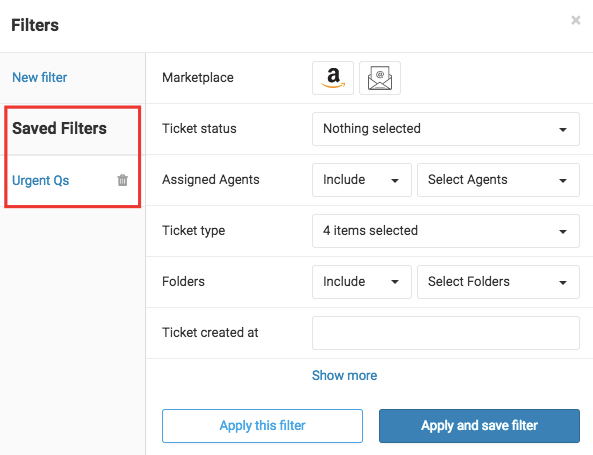Toggle the Amazon marketplace icon

coord(333,78)
